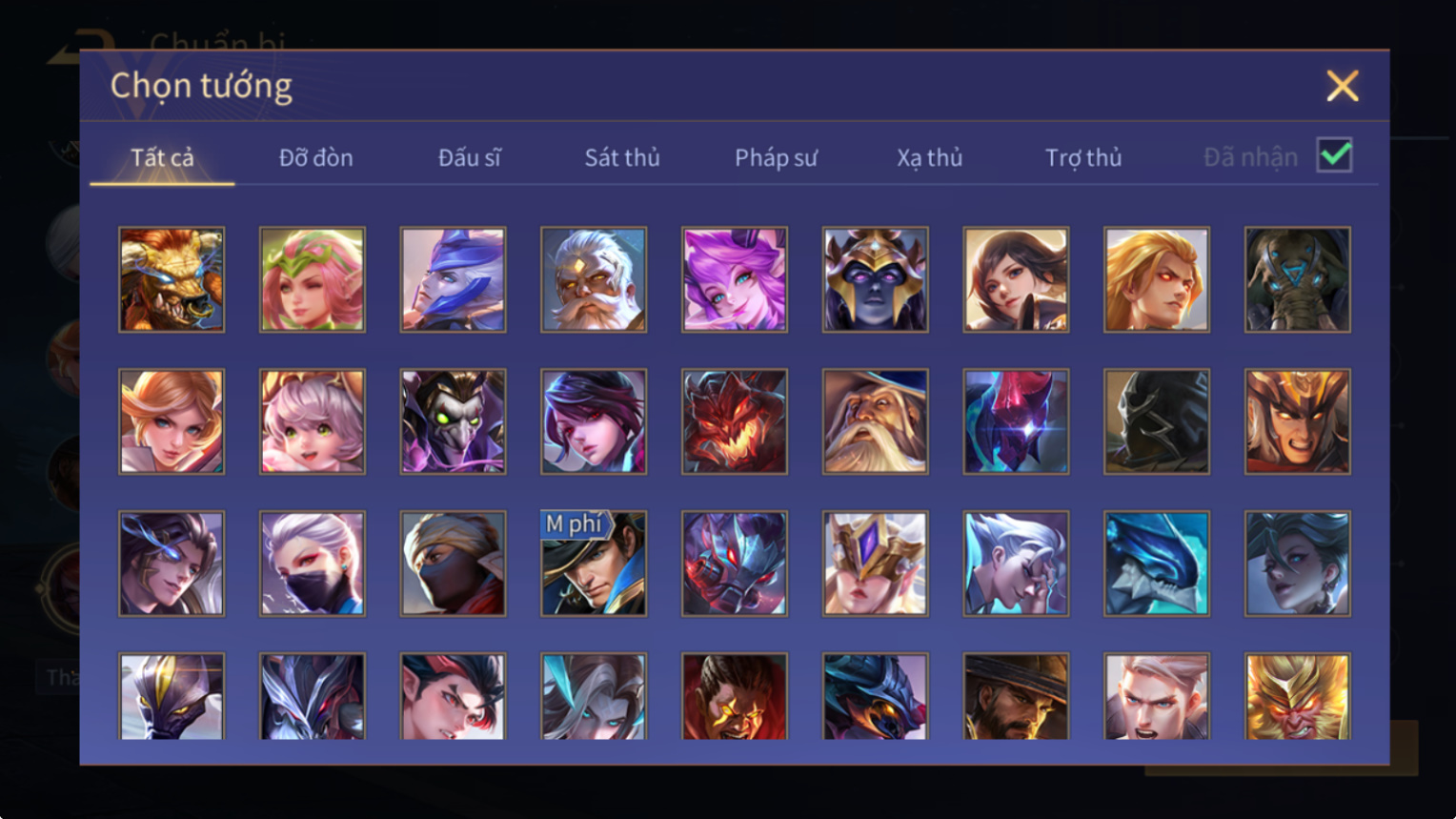Screen dimensions: 1456x819
Task: Toggle the 'Đã nhận' checkbox
Action: point(1334,154)
